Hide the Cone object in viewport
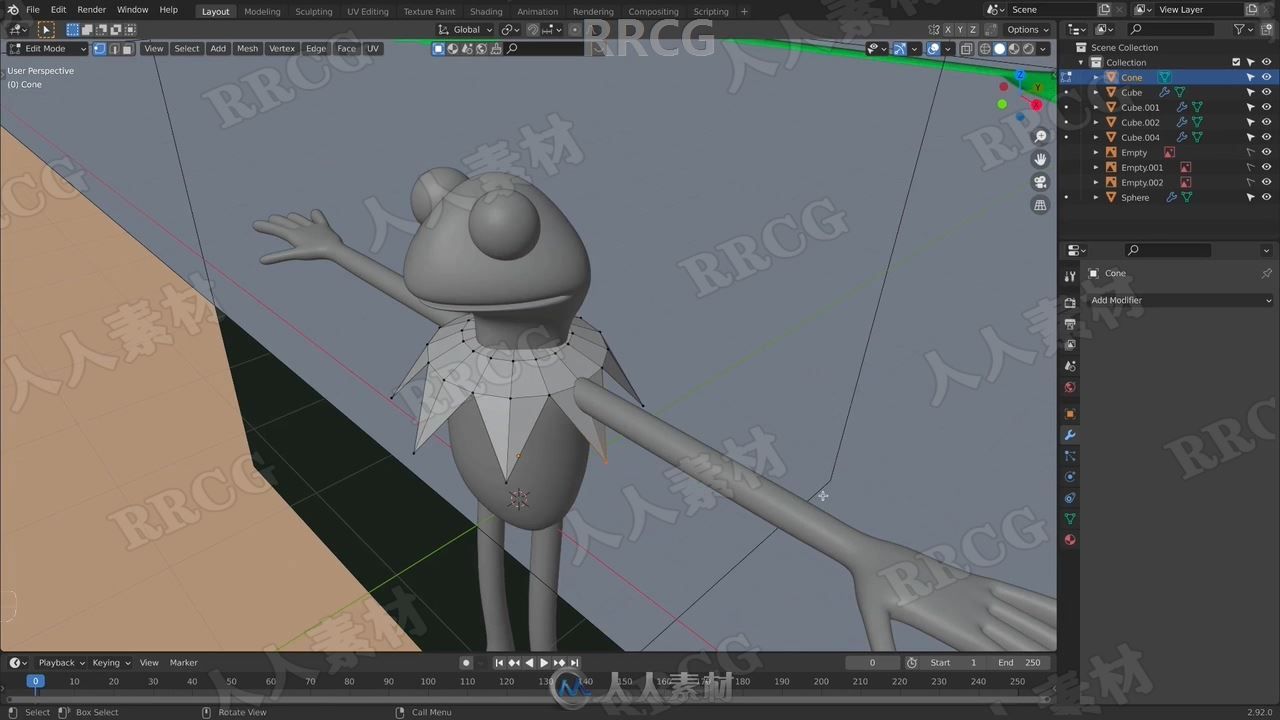1280x720 pixels. [x=1266, y=77]
